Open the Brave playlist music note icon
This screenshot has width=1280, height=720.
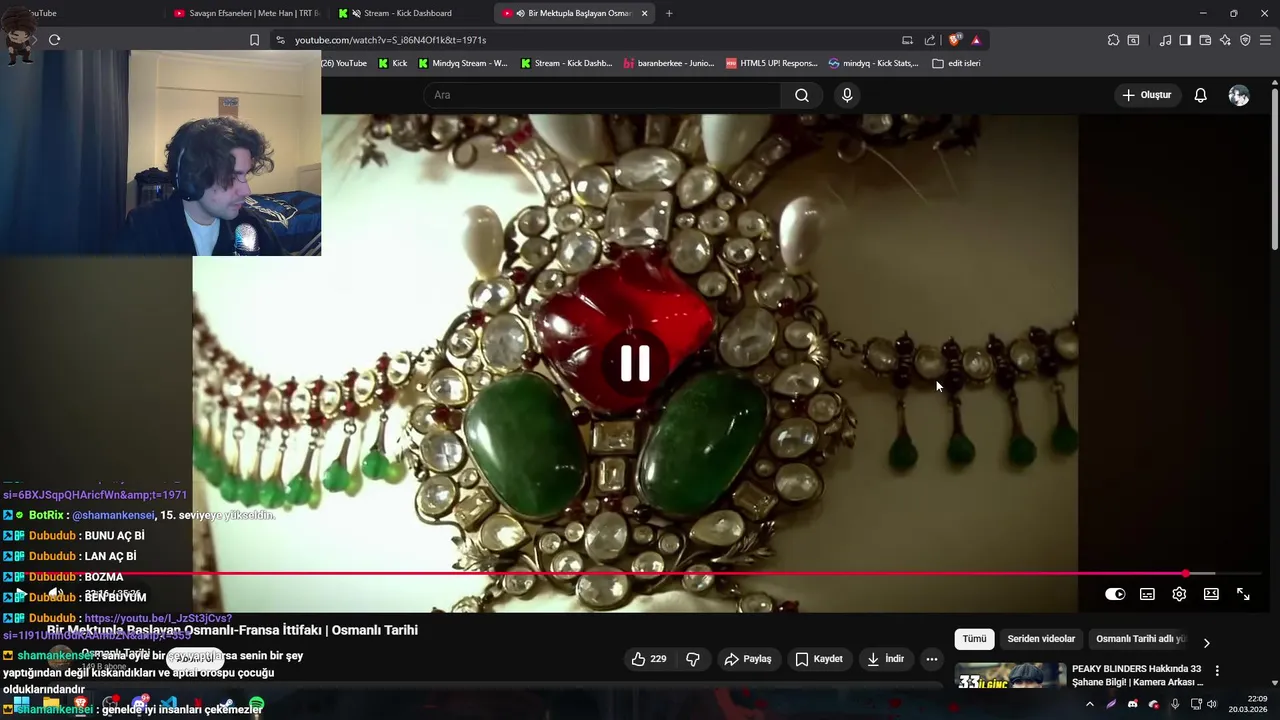1165,40
